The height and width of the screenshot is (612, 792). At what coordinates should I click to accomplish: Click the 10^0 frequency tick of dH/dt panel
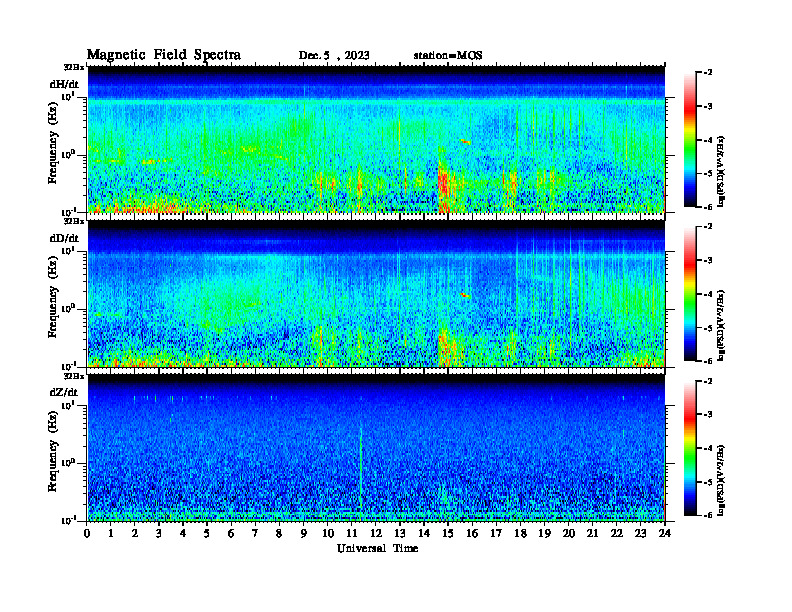point(69,155)
